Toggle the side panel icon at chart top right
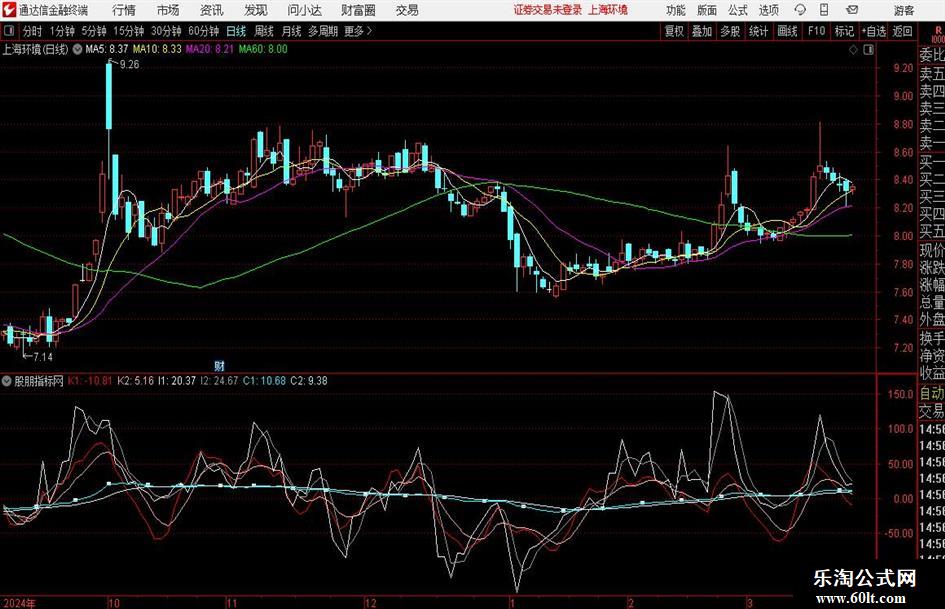945x609 pixels. tap(868, 50)
